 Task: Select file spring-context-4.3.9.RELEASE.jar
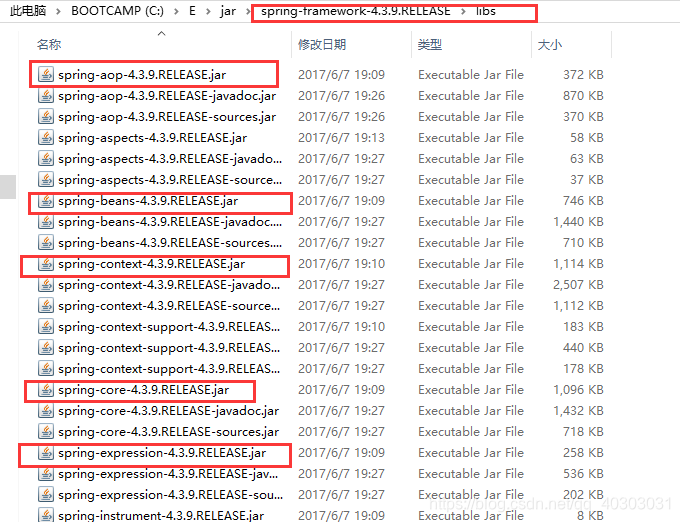tap(152, 264)
